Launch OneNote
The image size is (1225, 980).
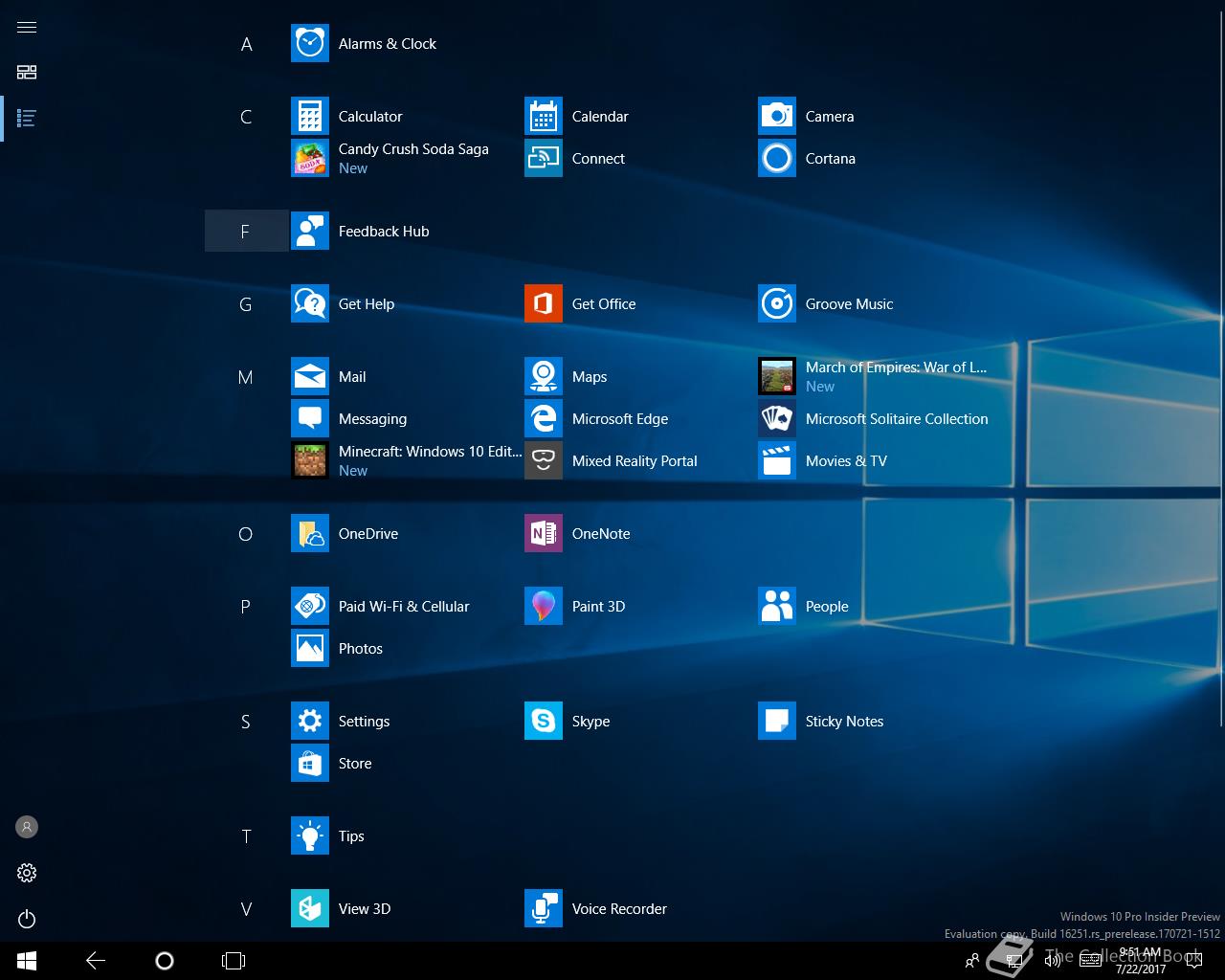tap(544, 534)
